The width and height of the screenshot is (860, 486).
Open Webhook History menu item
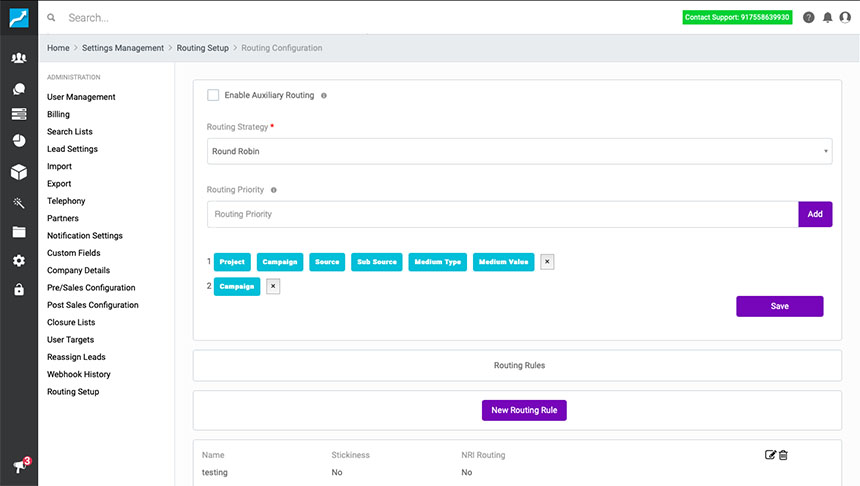point(79,374)
